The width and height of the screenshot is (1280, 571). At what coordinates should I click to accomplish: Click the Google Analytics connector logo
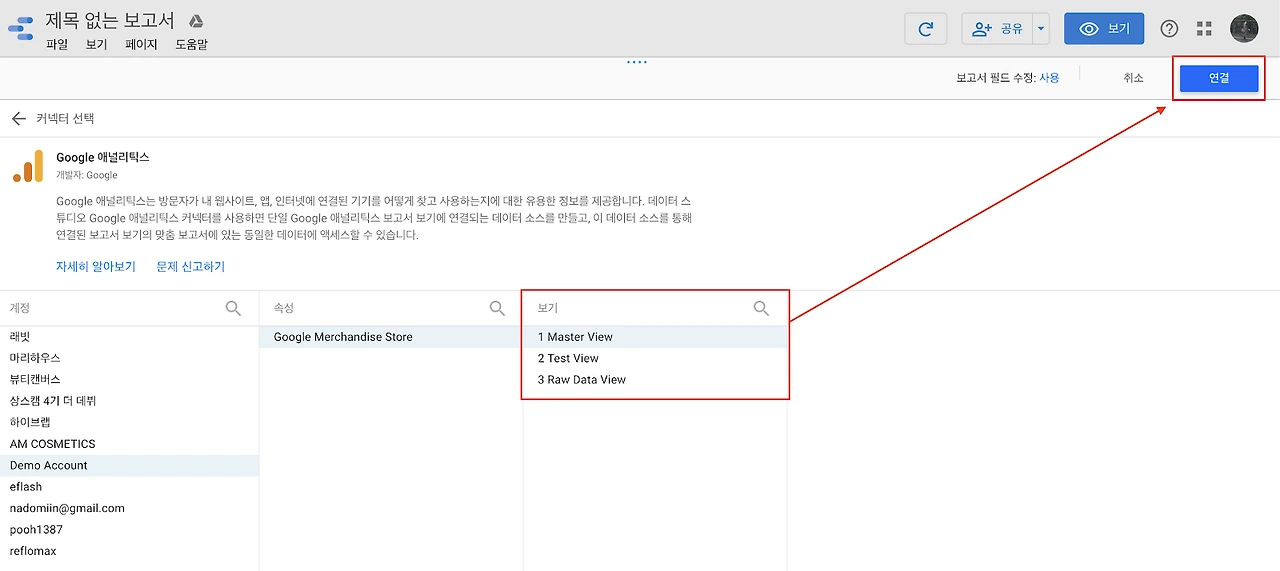click(x=28, y=166)
